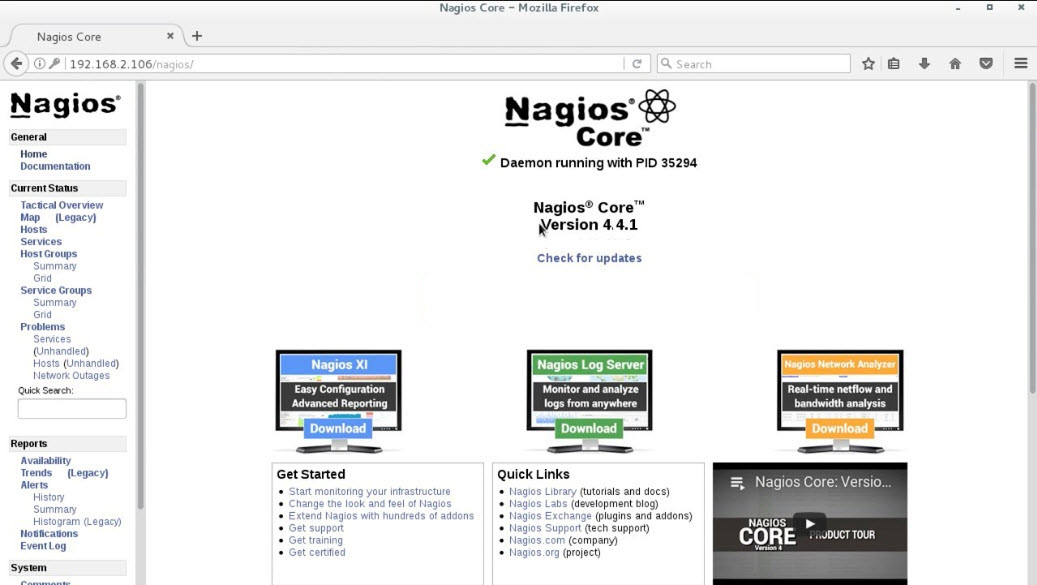
Task: Open Event Log
Action: coord(43,546)
